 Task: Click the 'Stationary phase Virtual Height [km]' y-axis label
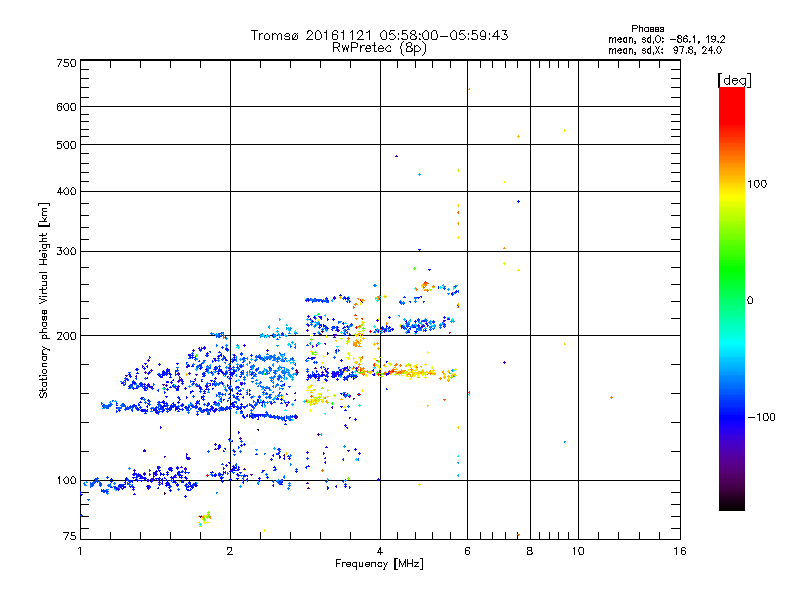pos(44,301)
